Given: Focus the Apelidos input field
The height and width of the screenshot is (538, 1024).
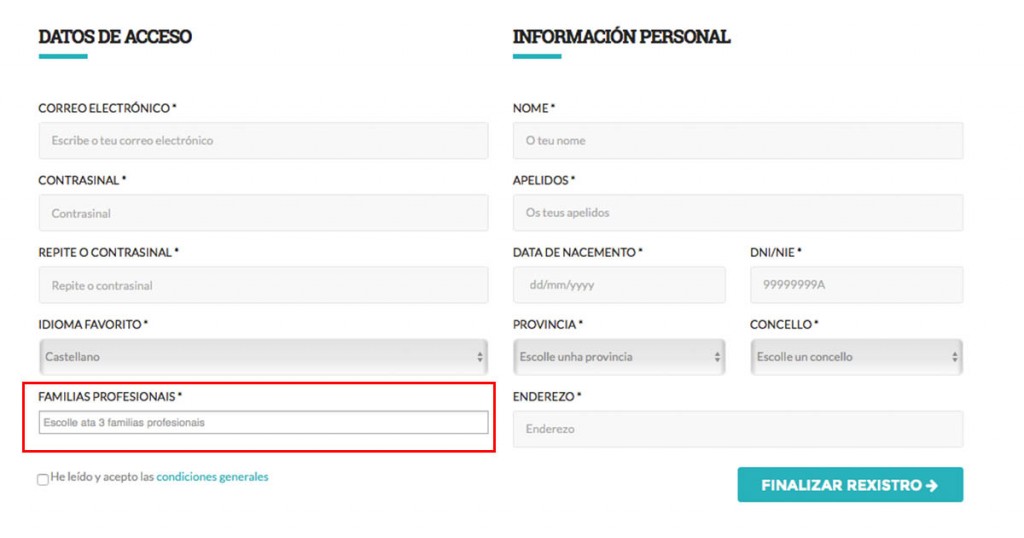Looking at the screenshot, I should (x=738, y=213).
